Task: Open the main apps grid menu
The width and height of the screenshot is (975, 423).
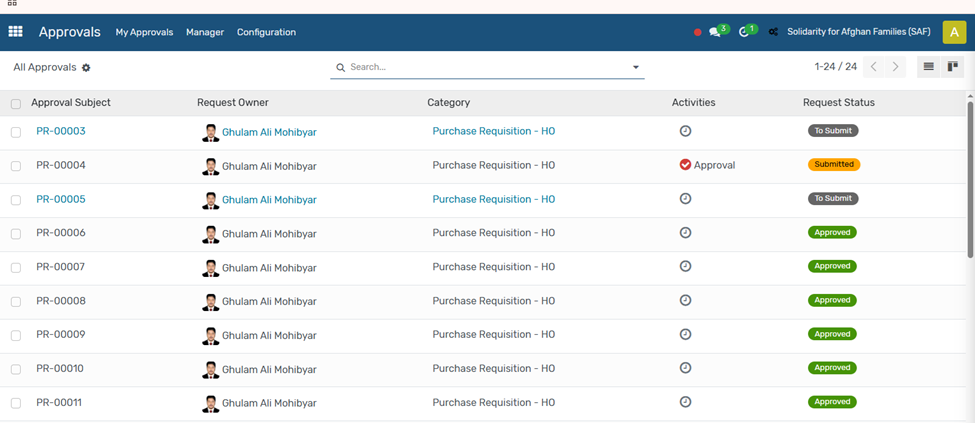Action: (x=15, y=32)
